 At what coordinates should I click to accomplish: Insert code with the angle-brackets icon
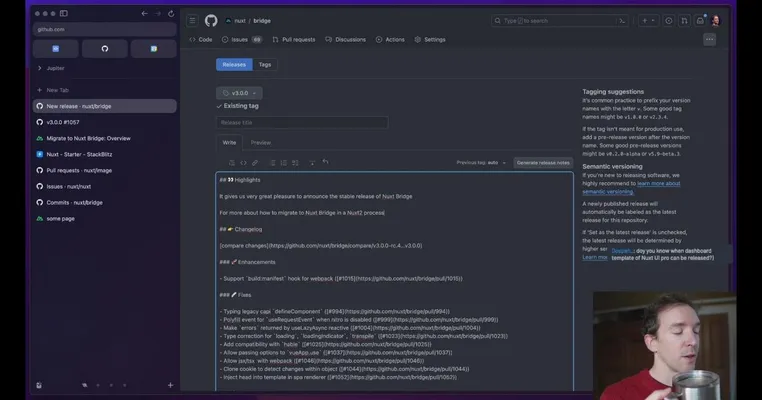coord(243,163)
